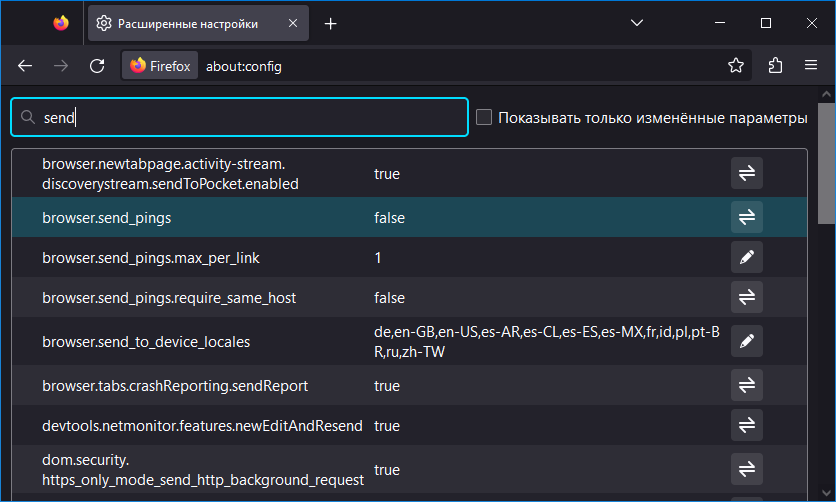Toggle discoverystream.sendToPocket.enabled value

(x=746, y=173)
